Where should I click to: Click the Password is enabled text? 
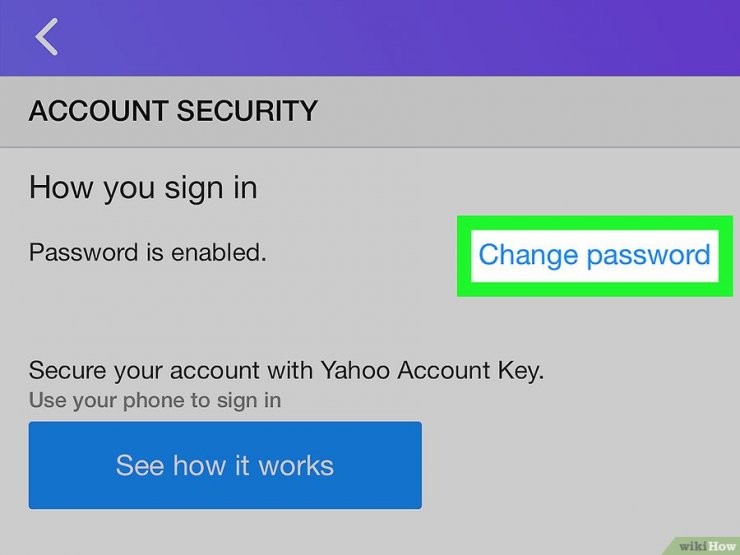(x=147, y=253)
